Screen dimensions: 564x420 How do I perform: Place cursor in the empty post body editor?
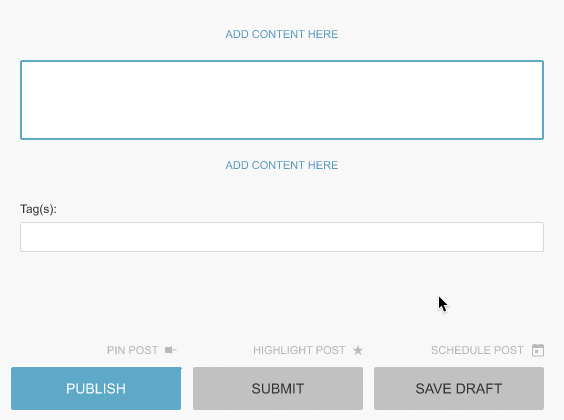coord(282,100)
